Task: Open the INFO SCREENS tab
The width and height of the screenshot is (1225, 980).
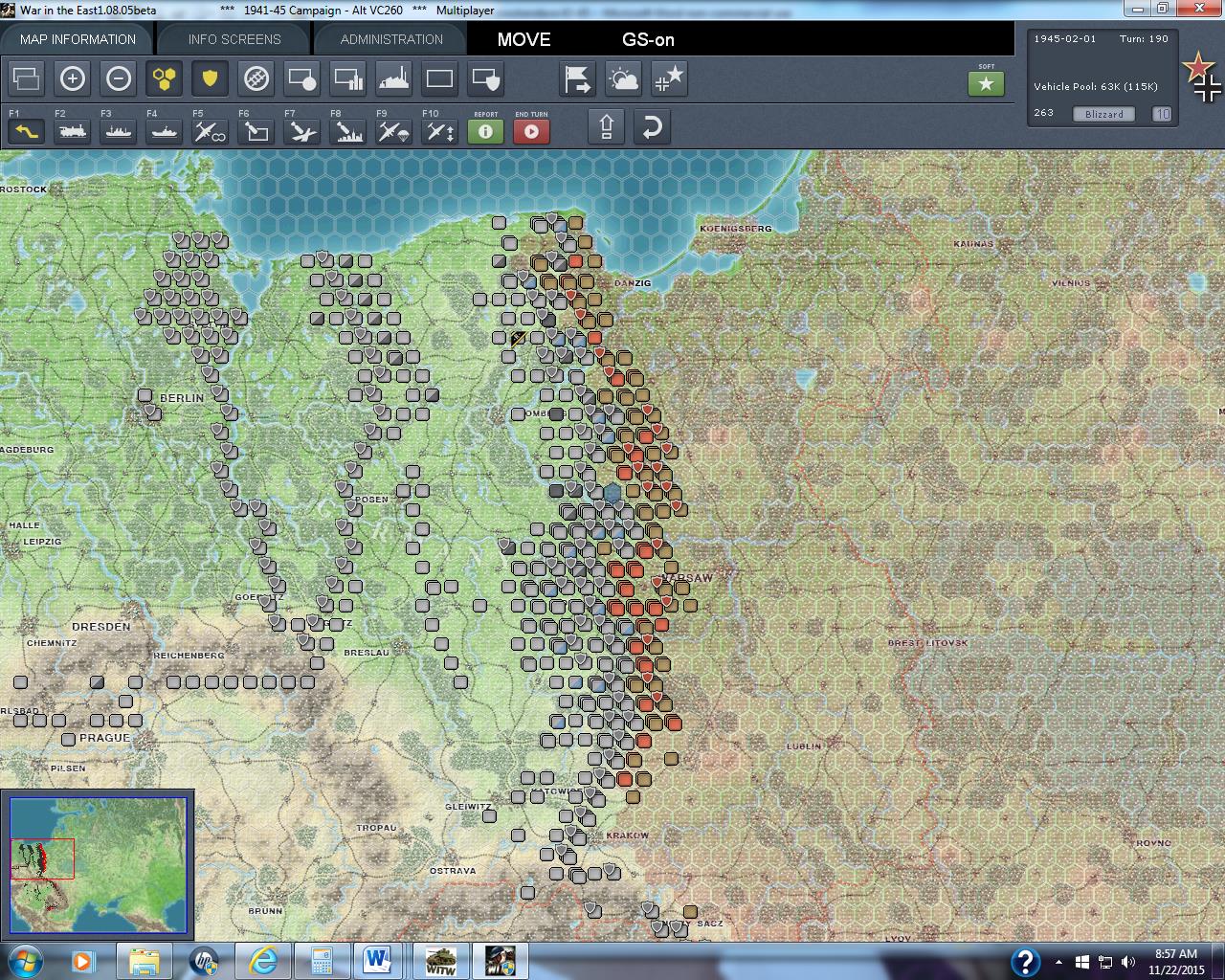Action: 234,39
